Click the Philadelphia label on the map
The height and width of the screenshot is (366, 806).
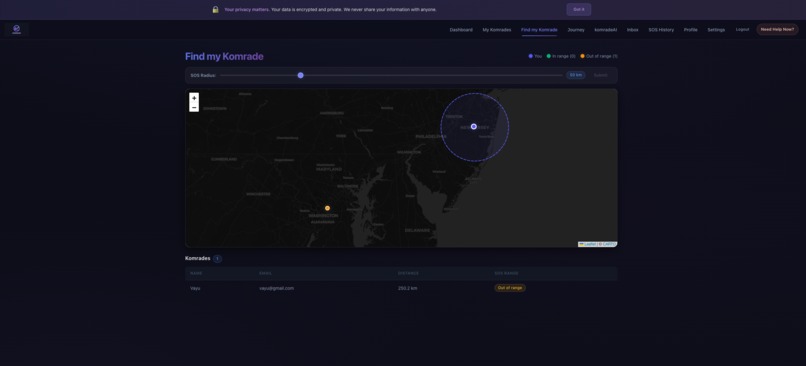[x=431, y=136]
